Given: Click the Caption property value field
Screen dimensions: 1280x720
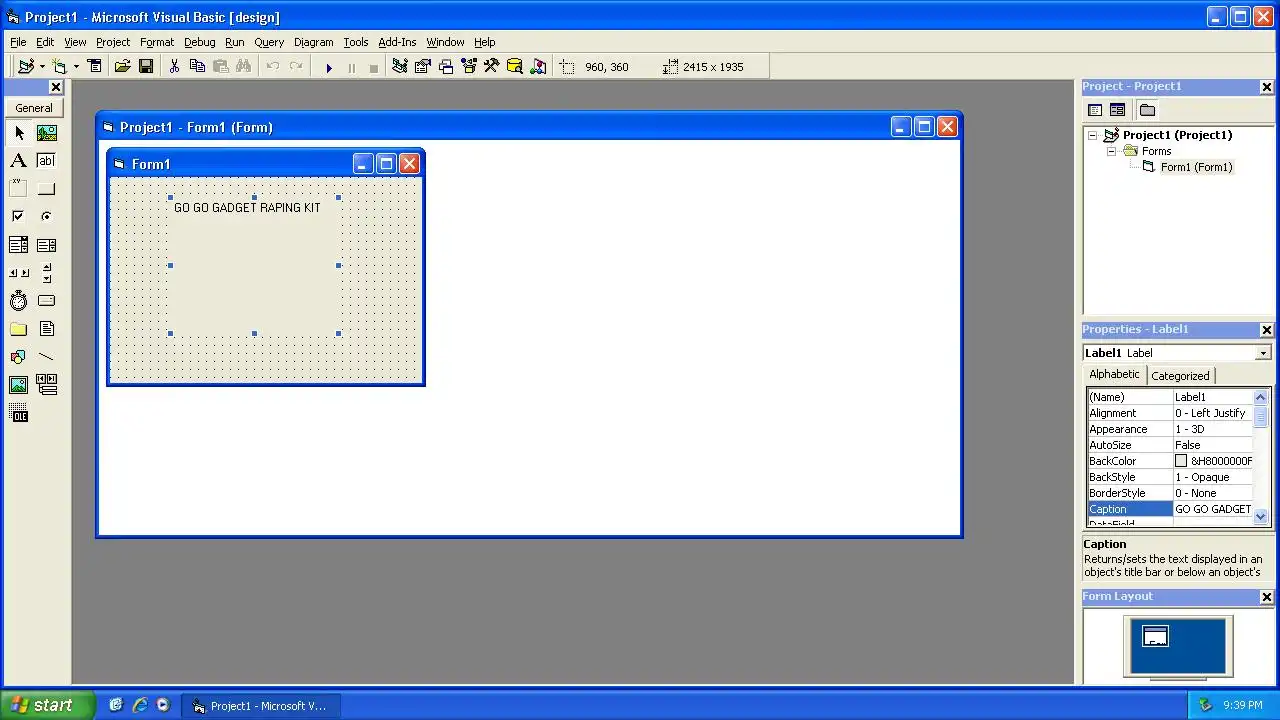Looking at the screenshot, I should 1212,509.
